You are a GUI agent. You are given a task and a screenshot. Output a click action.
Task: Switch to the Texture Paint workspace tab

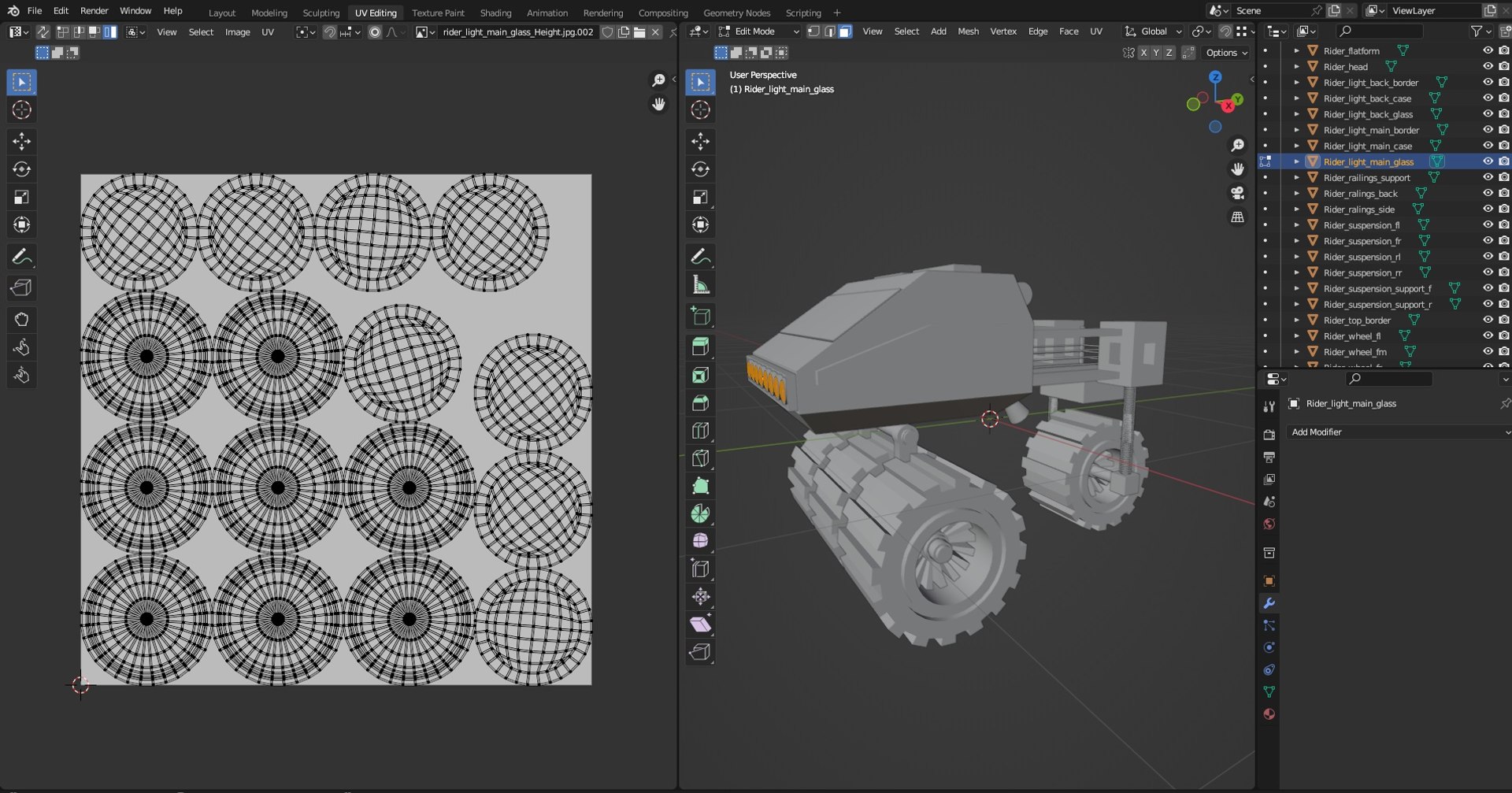click(x=438, y=13)
